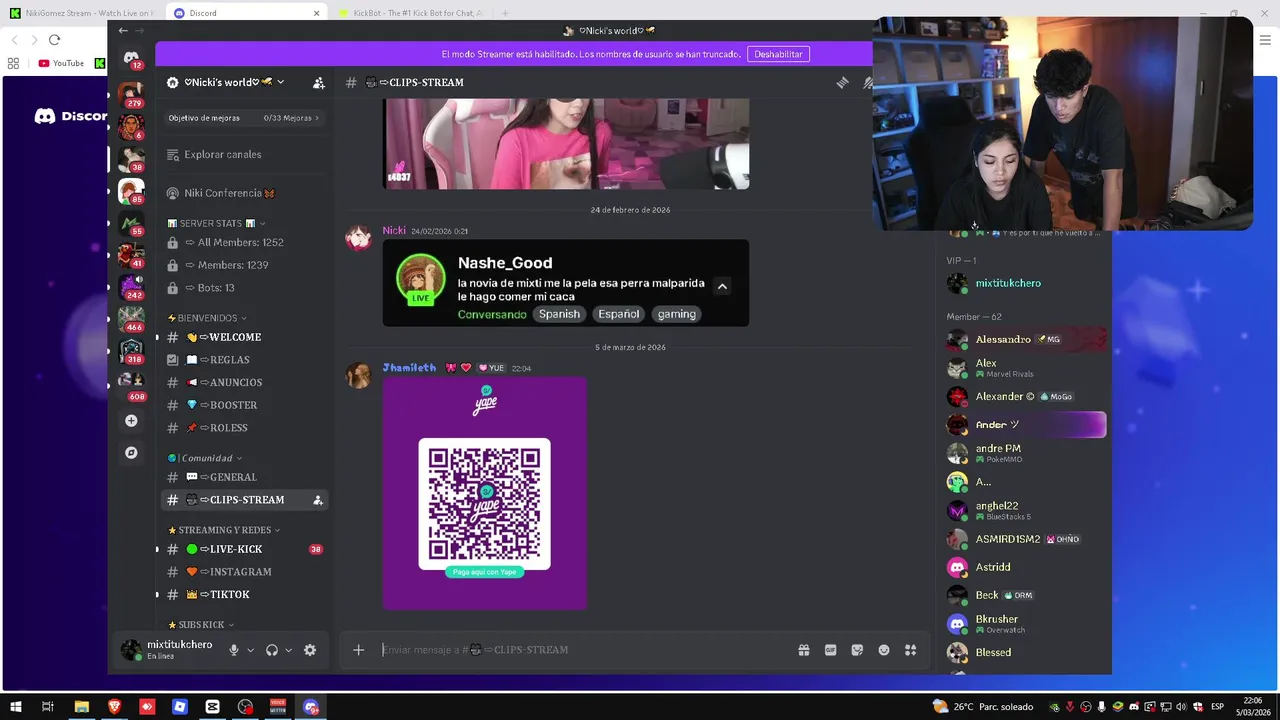The height and width of the screenshot is (720, 1280).
Task: Open the server with the 466 badge
Action: click(131, 319)
